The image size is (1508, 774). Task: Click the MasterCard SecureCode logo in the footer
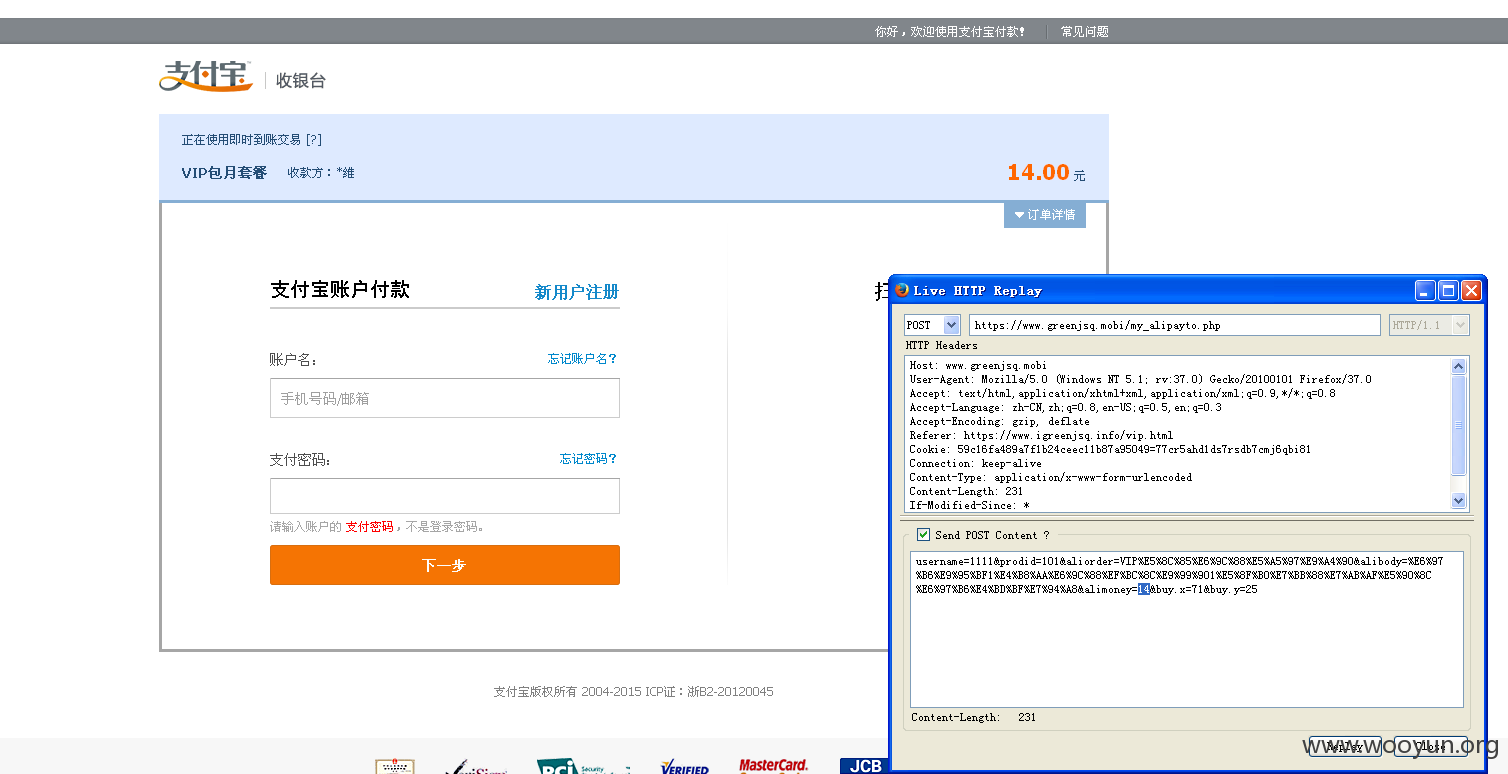pyautogui.click(x=773, y=766)
